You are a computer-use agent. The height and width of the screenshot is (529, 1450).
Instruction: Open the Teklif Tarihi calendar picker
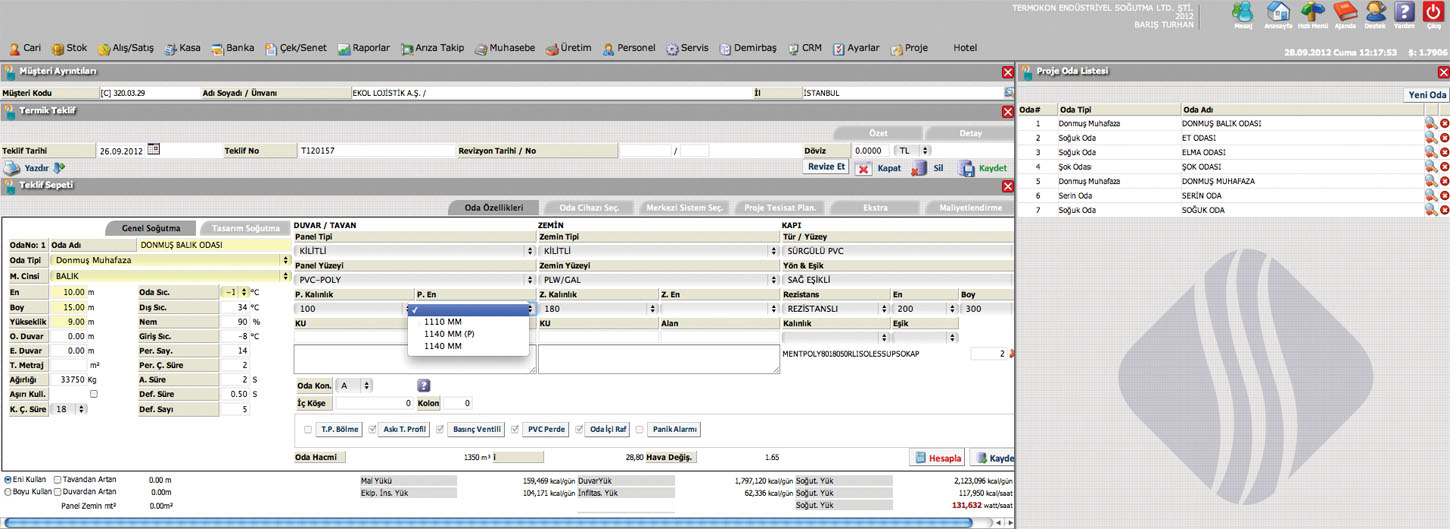[153, 149]
